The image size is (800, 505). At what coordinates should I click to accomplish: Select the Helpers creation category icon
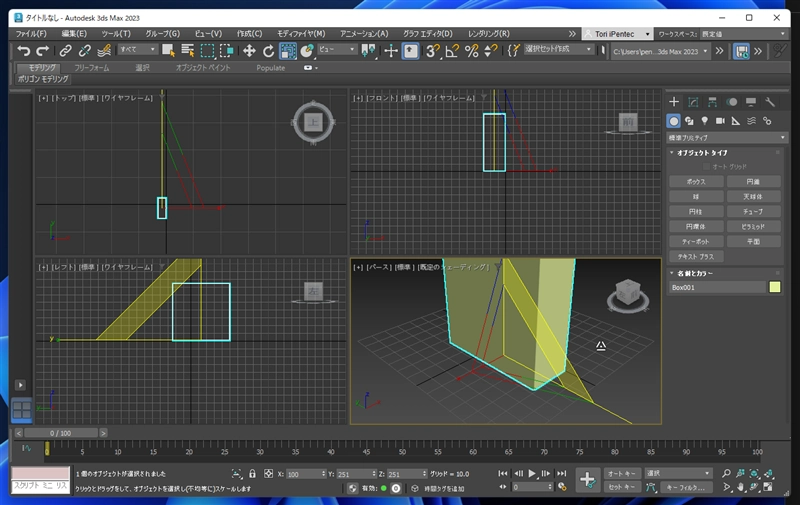point(736,121)
